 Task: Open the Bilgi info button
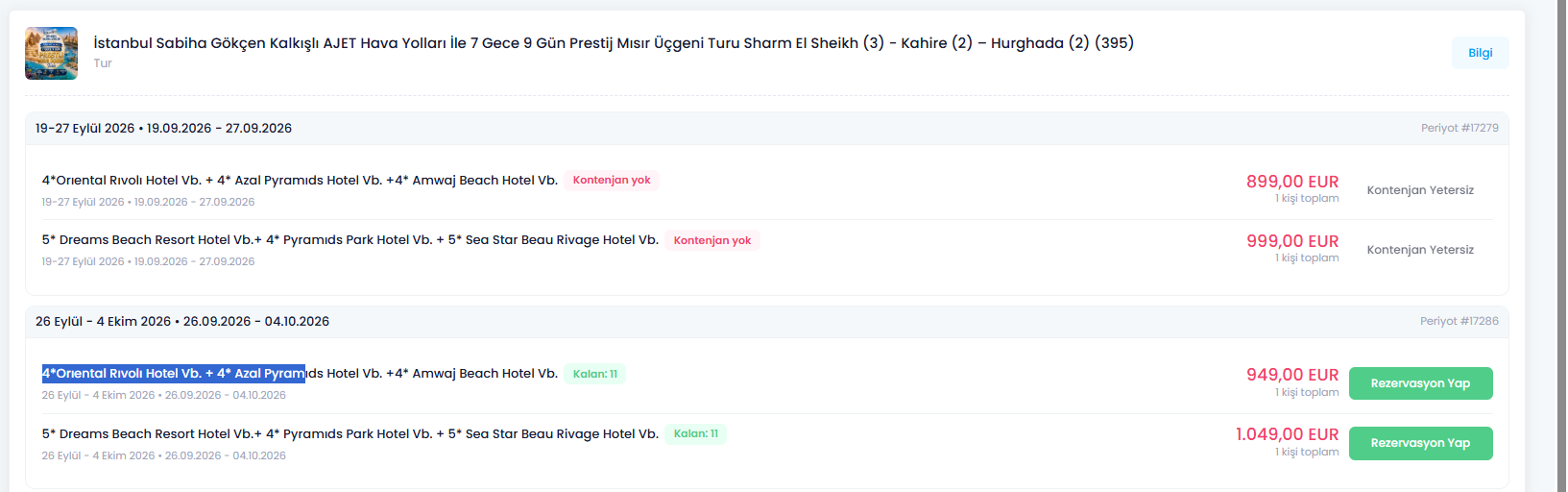tap(1480, 53)
